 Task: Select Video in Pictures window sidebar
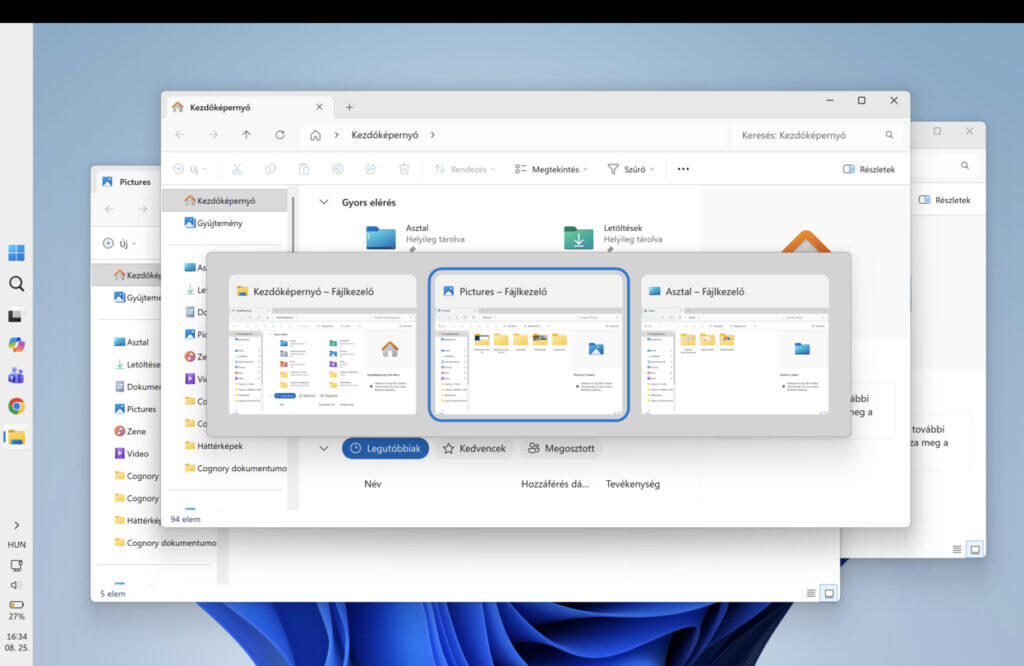(x=131, y=453)
